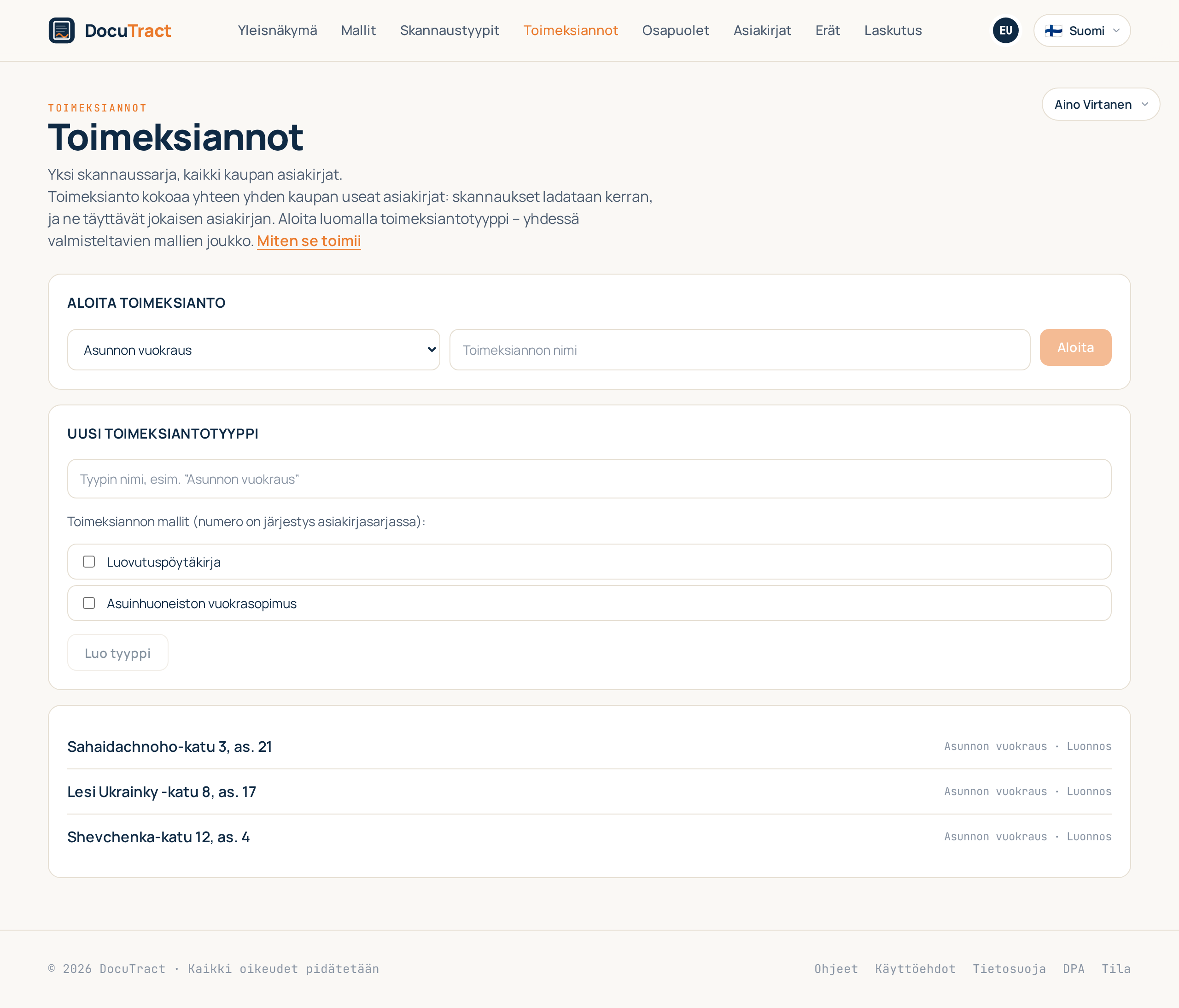Open Lesi Ukrainky -katu 8, as. 17
The image size is (1179, 1008).
[x=589, y=792]
